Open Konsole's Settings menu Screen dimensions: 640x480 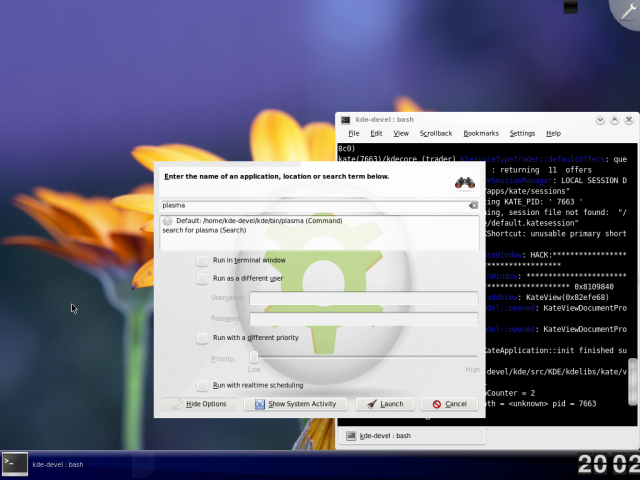click(x=522, y=133)
